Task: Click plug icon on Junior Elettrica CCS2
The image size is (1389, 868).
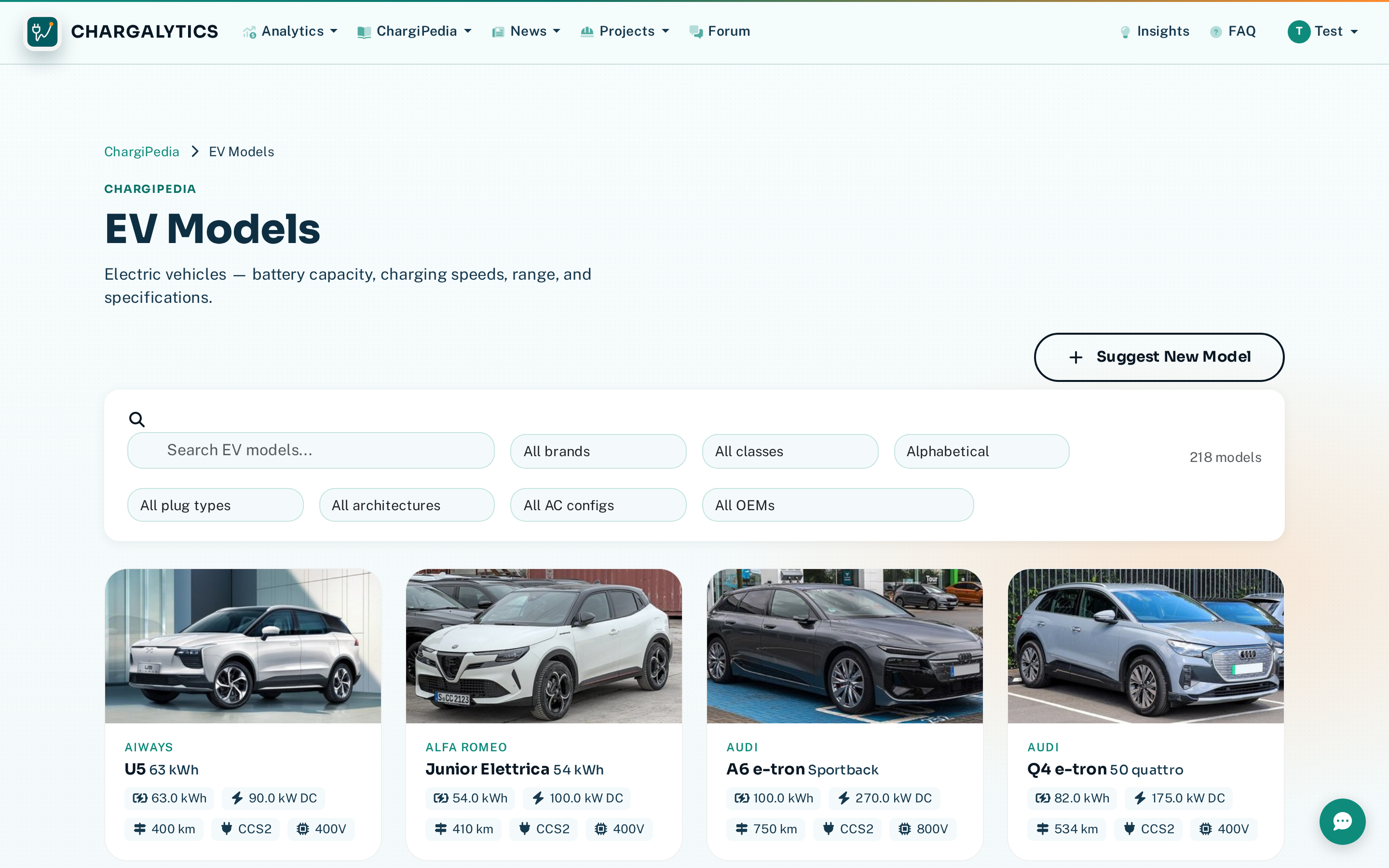Action: click(525, 828)
